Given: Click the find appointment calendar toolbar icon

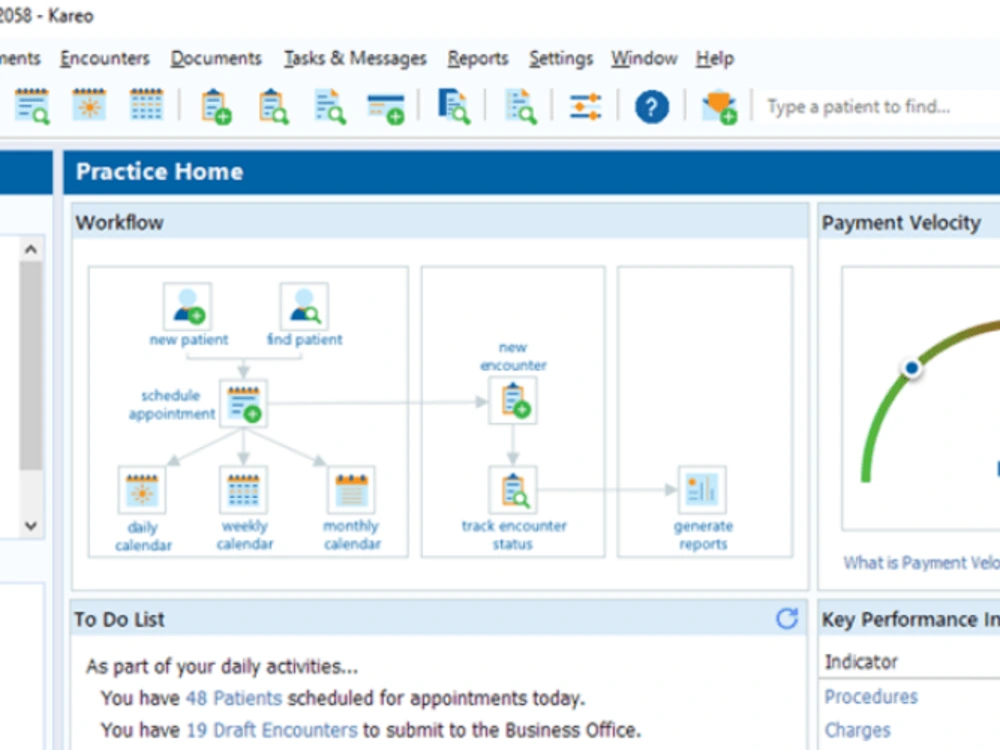Looking at the screenshot, I should 32,106.
